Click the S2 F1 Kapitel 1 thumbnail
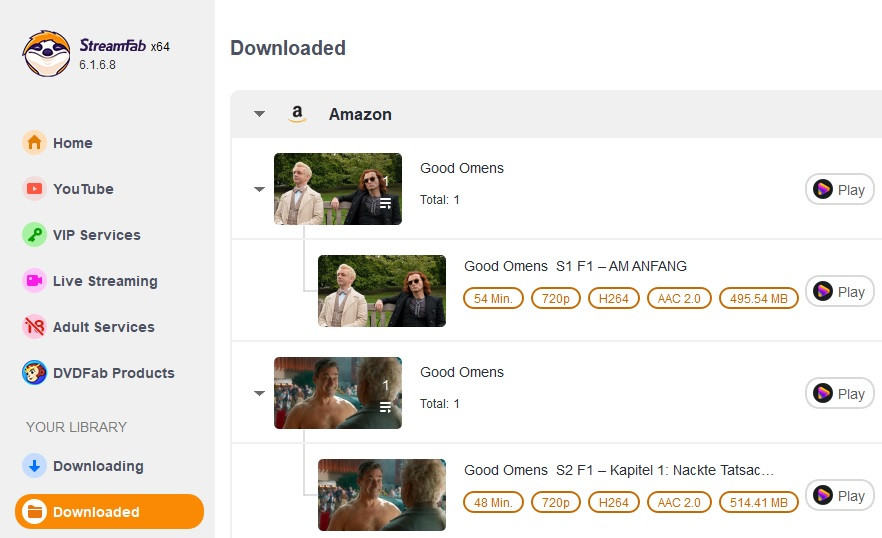882x538 pixels. point(382,495)
